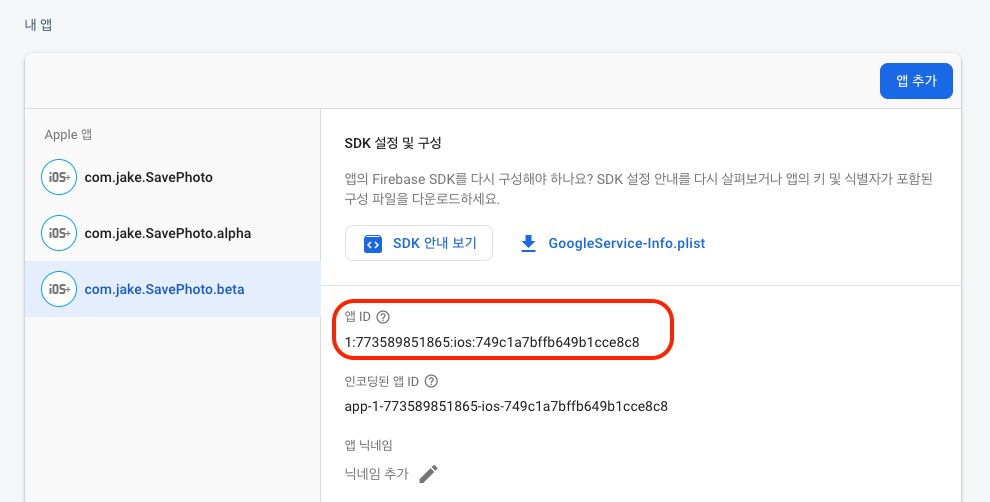Viewport: 990px width, 502px height.
Task: Click the download arrow icon
Action: pyautogui.click(x=528, y=244)
